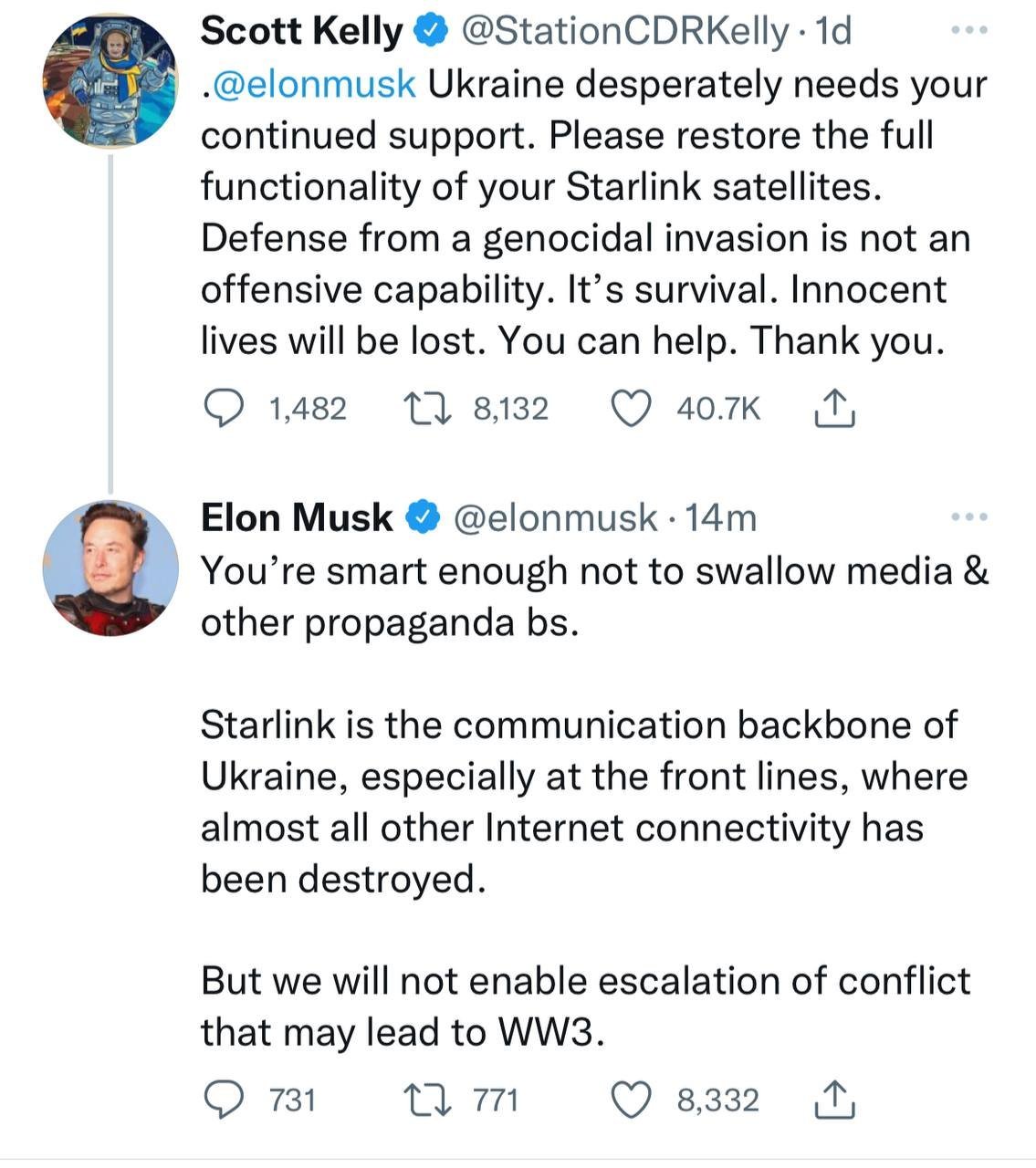
Task: Share Elon Musk's reply
Action: (x=833, y=1100)
